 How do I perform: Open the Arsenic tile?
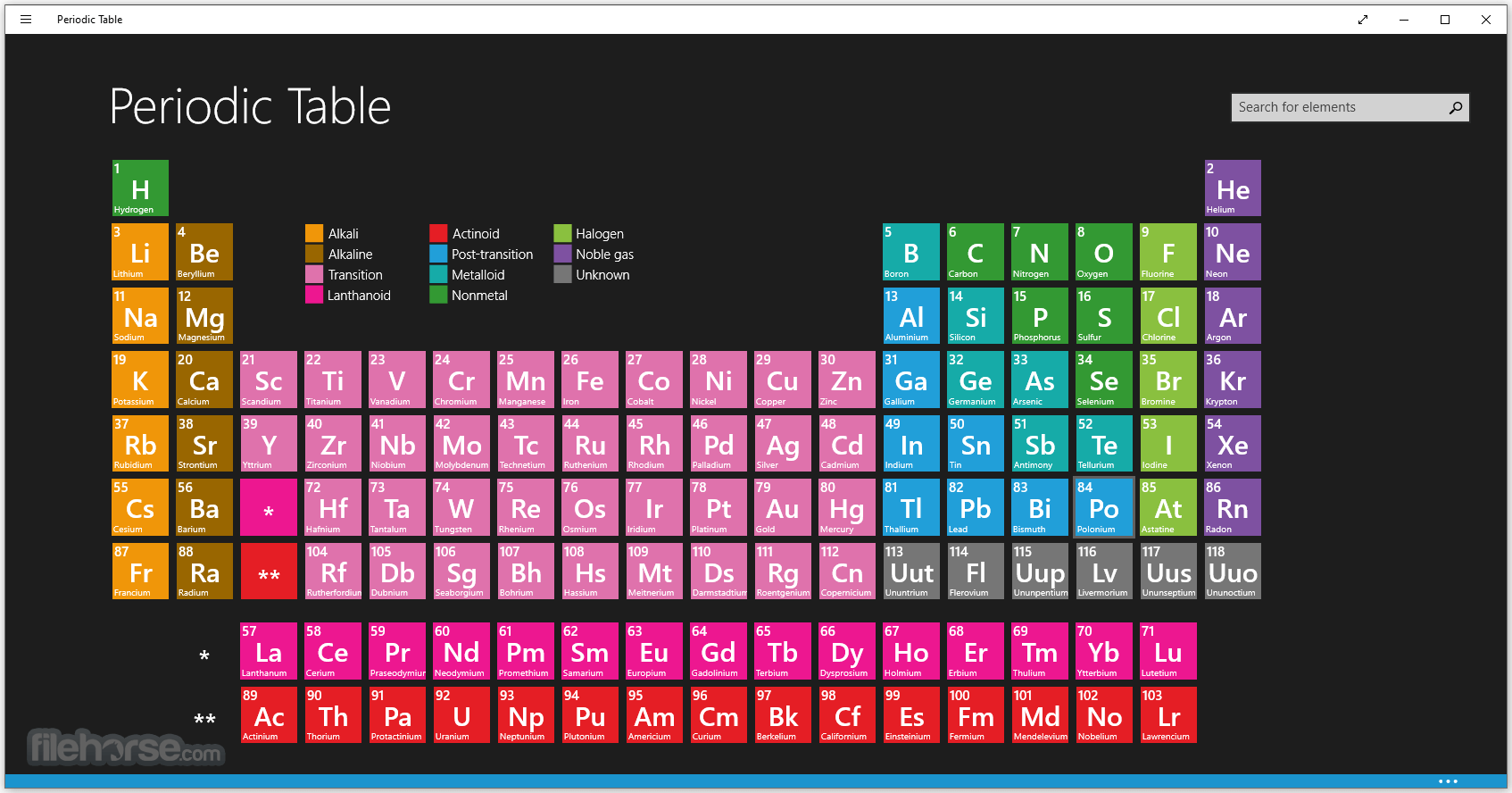click(1040, 380)
